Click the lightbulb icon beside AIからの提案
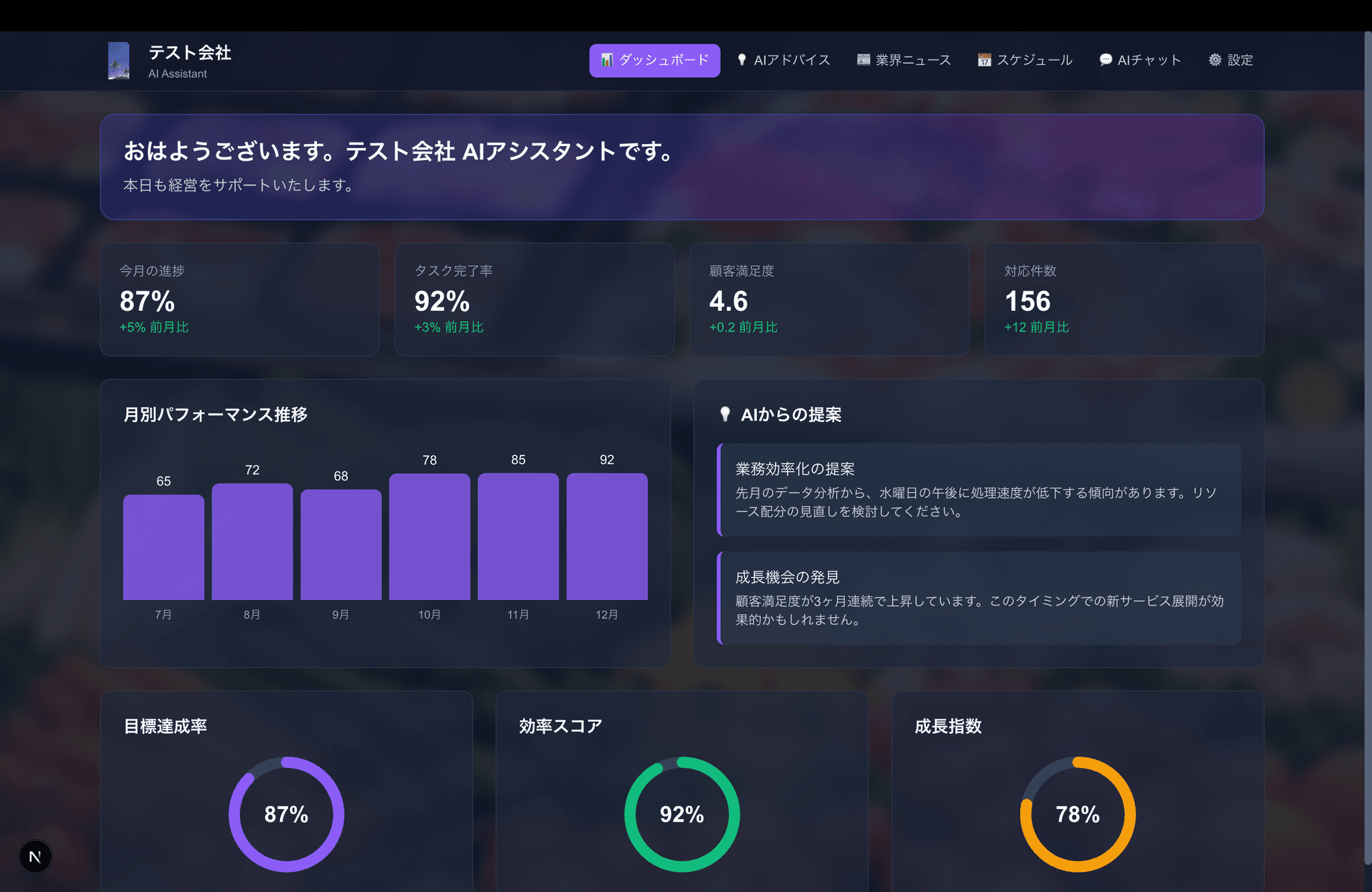Screen dimensions: 1372x892 [725, 414]
